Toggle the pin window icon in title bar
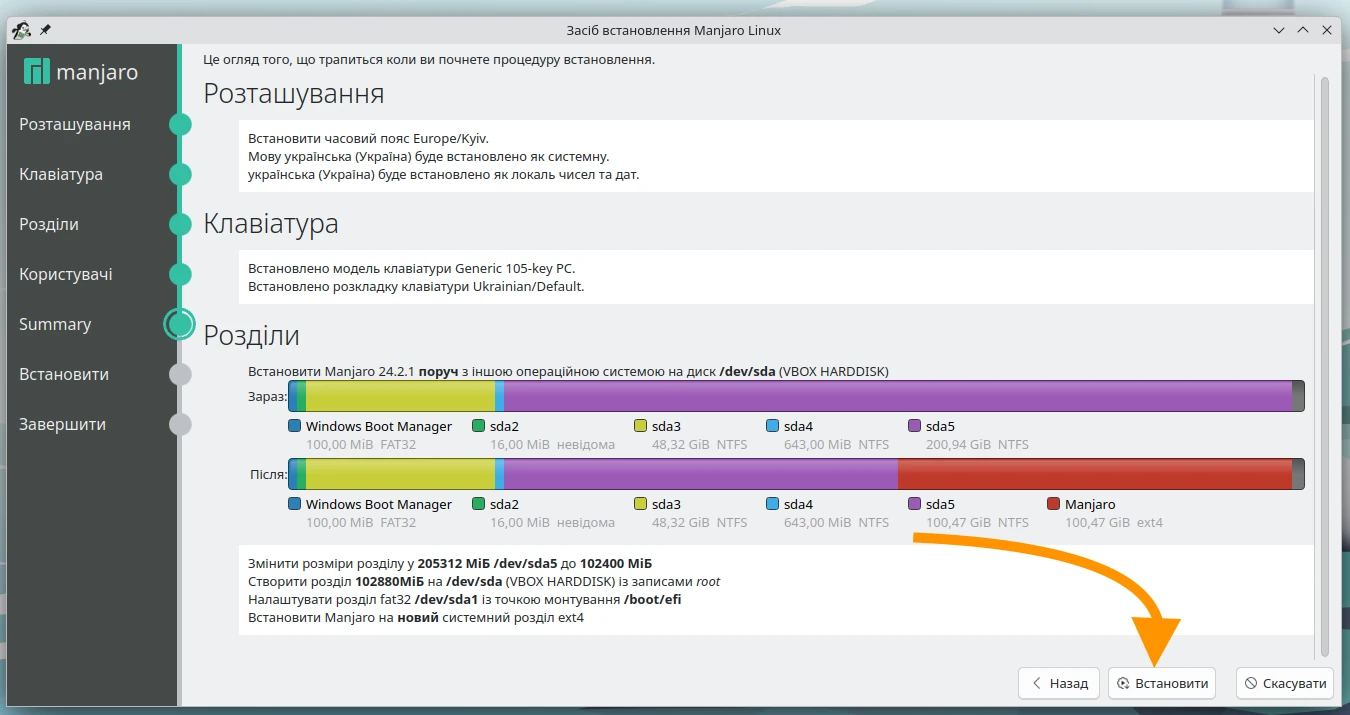1350x715 pixels. pos(45,30)
